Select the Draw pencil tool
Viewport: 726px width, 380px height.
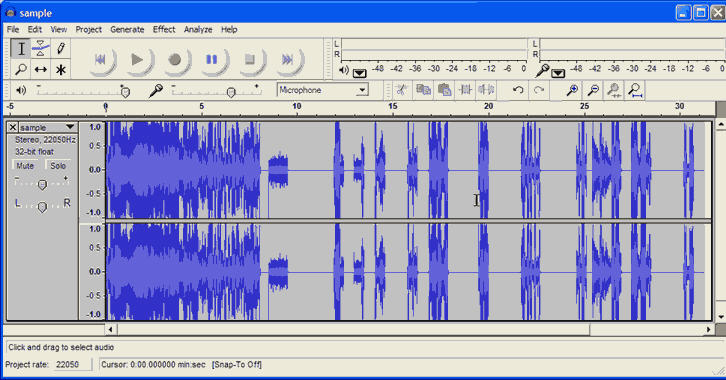click(x=61, y=49)
